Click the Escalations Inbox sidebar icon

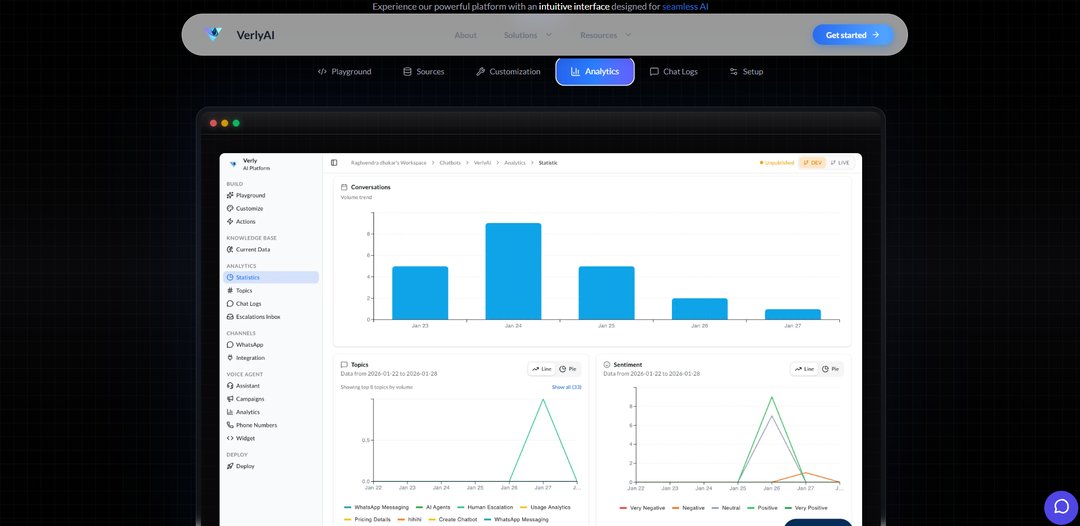[230, 317]
